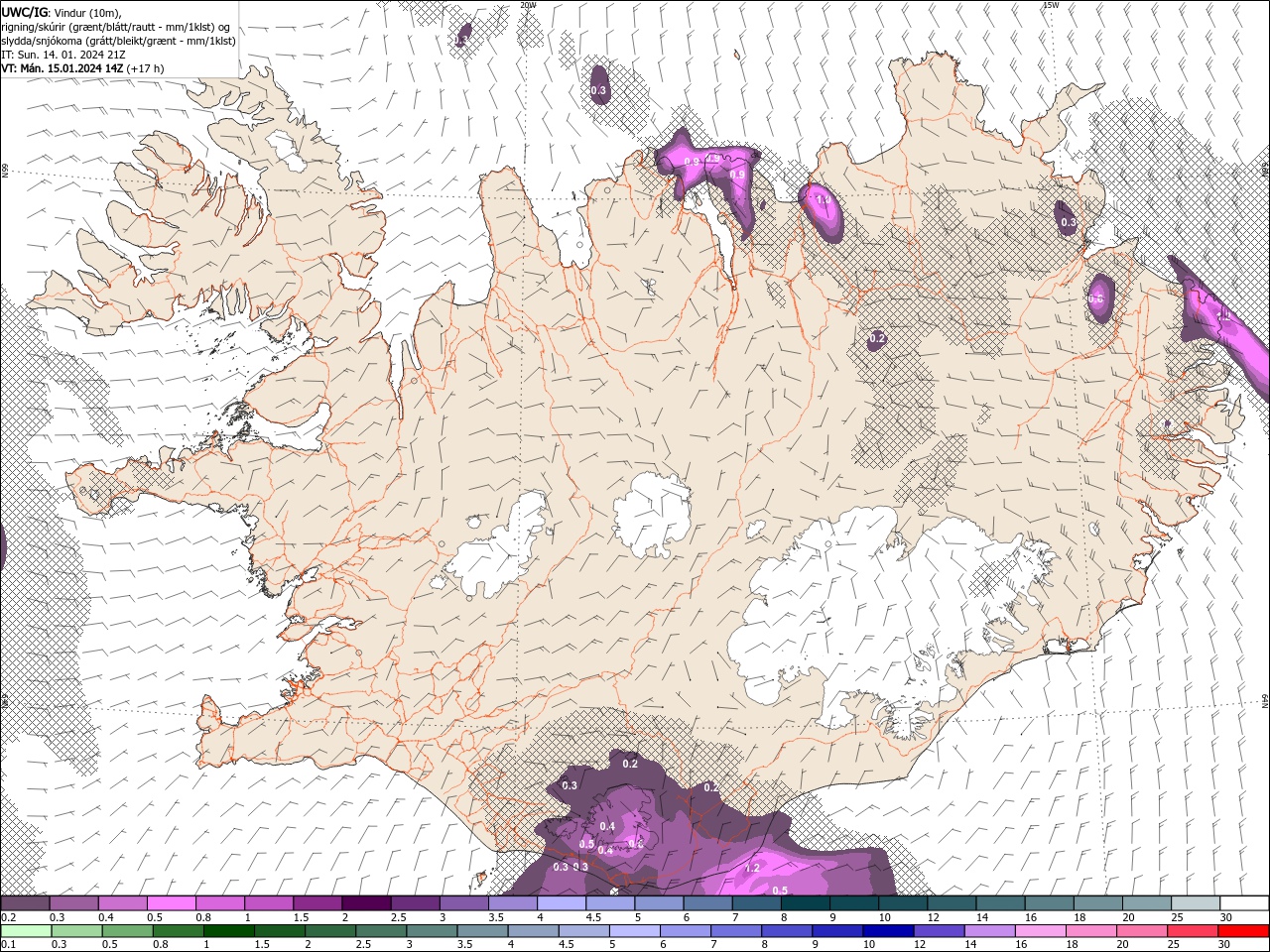Click the 'rigning/skúrir' legend description line
Image resolution: width=1270 pixels, height=952 pixels.
[116, 27]
